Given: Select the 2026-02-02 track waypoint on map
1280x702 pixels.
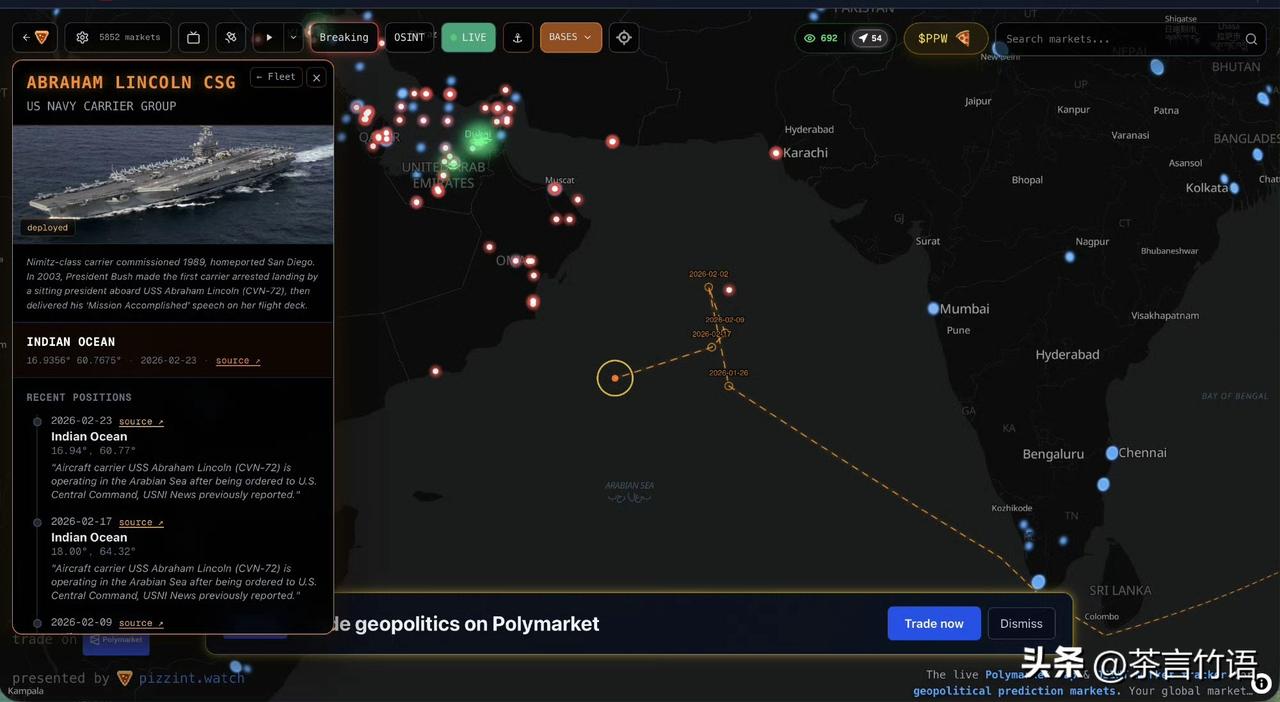Looking at the screenshot, I should click(709, 287).
